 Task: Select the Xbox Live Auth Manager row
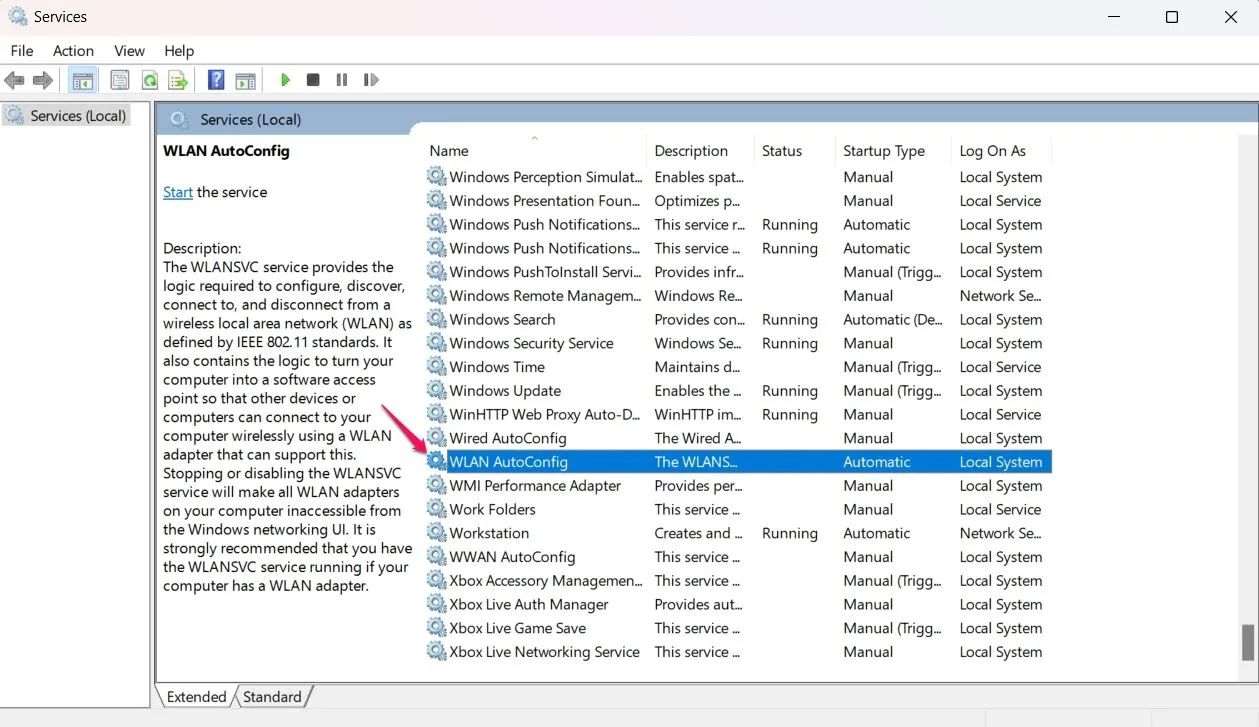[x=738, y=605]
